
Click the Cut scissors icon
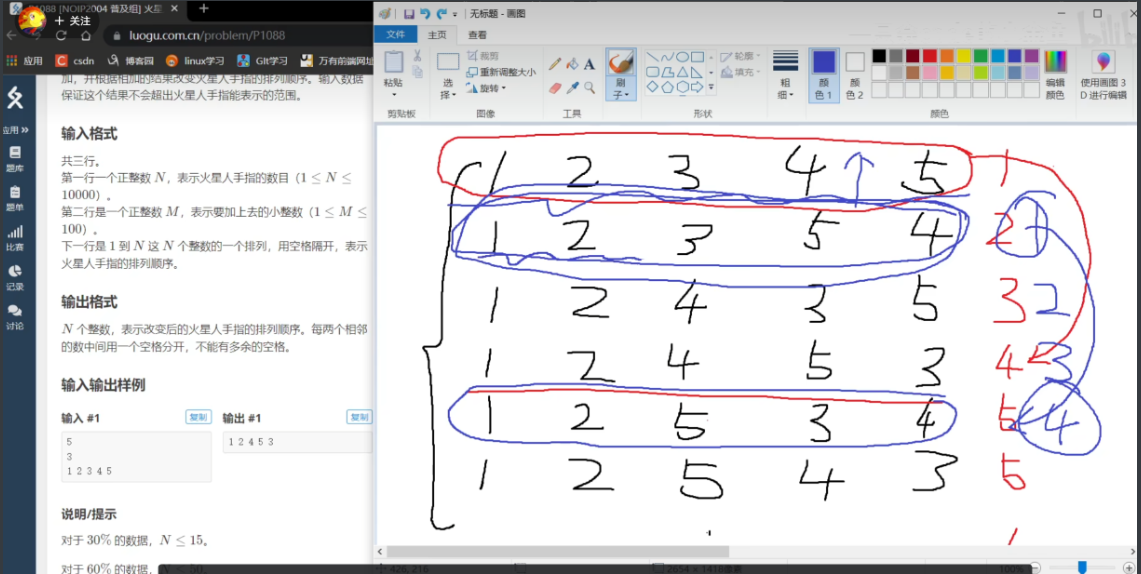tap(418, 55)
